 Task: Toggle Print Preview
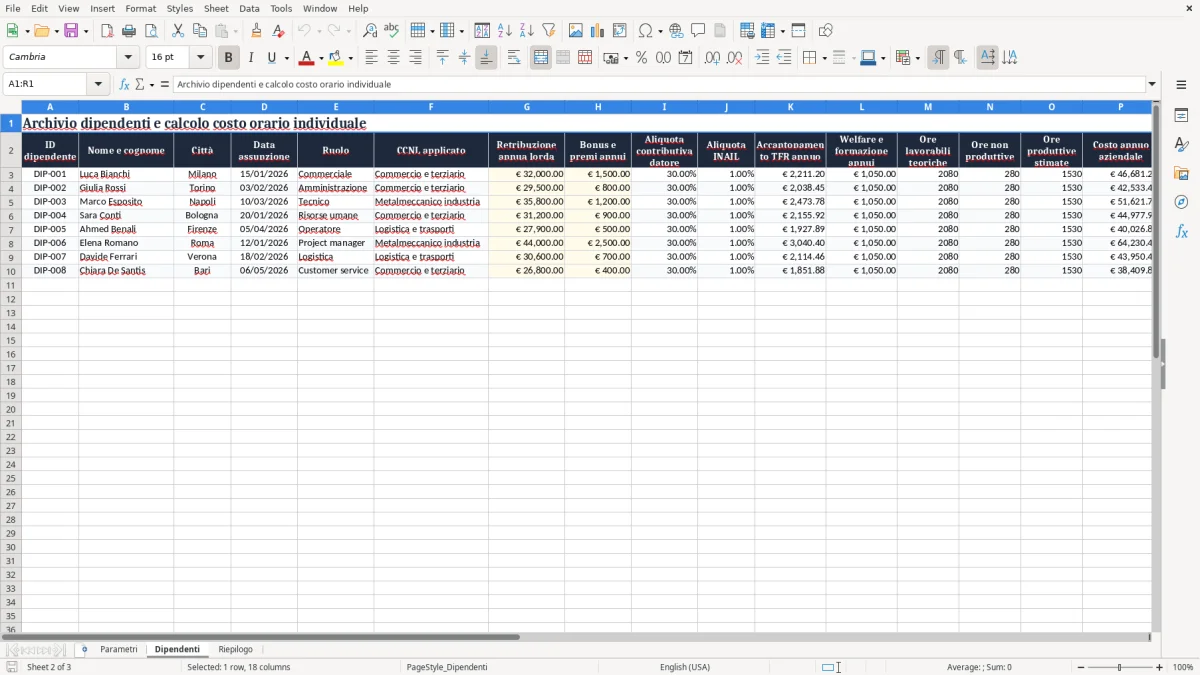[151, 31]
